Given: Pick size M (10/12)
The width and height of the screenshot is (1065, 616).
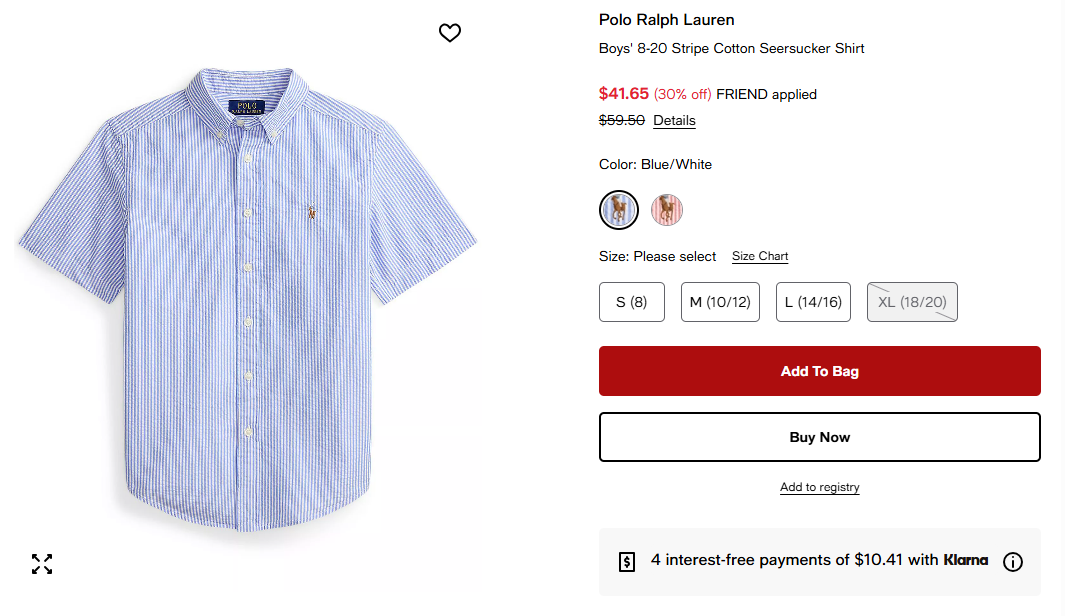Looking at the screenshot, I should pos(720,302).
